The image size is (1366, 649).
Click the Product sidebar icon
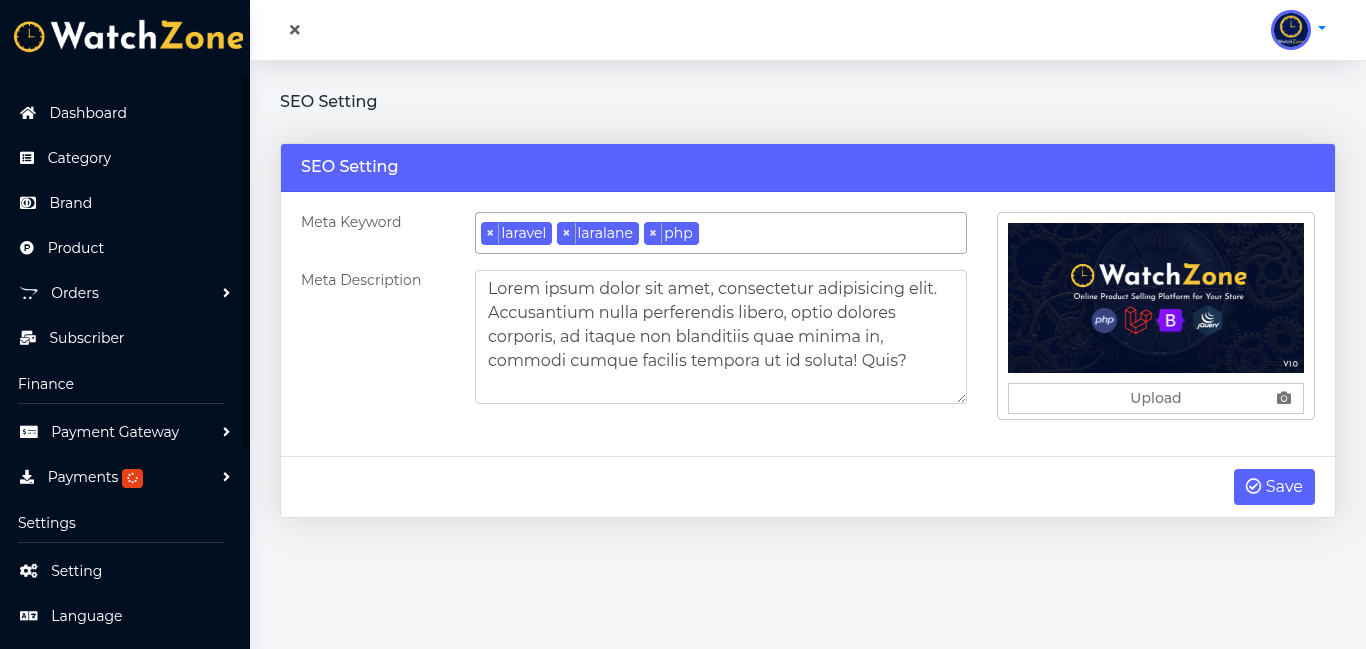coord(27,248)
